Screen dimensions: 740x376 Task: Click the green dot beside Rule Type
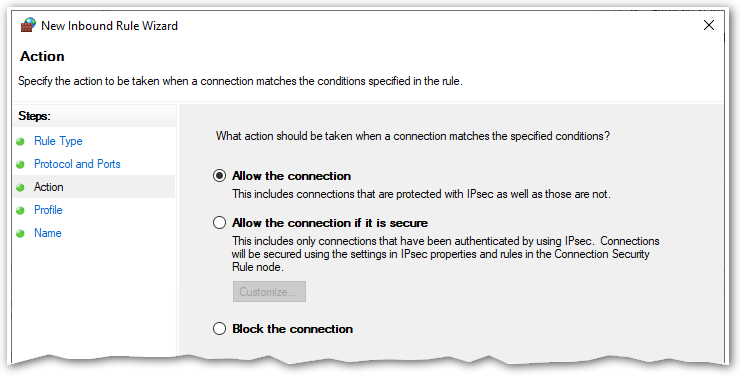pyautogui.click(x=20, y=142)
